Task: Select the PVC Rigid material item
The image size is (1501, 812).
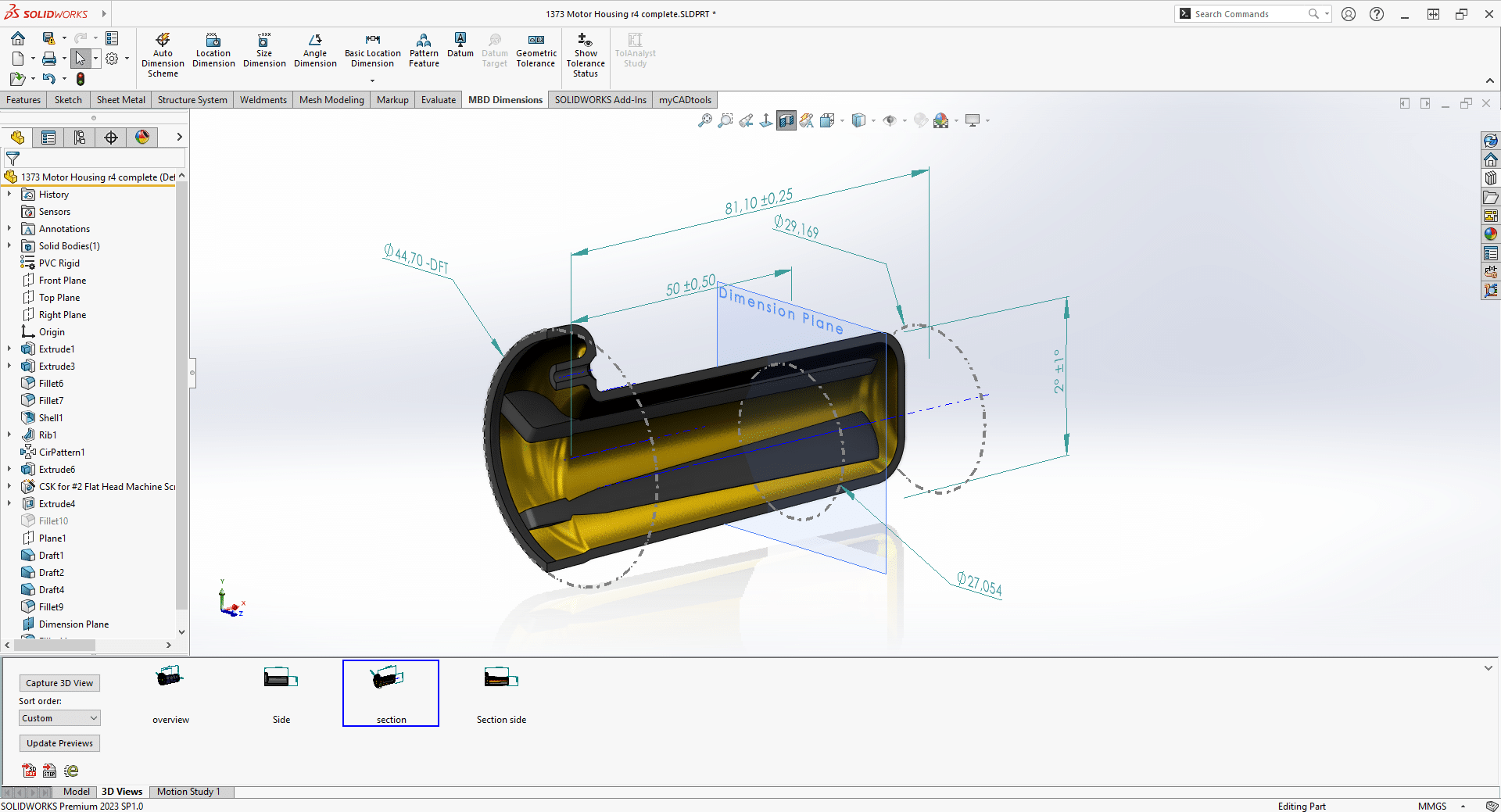Action: [59, 263]
